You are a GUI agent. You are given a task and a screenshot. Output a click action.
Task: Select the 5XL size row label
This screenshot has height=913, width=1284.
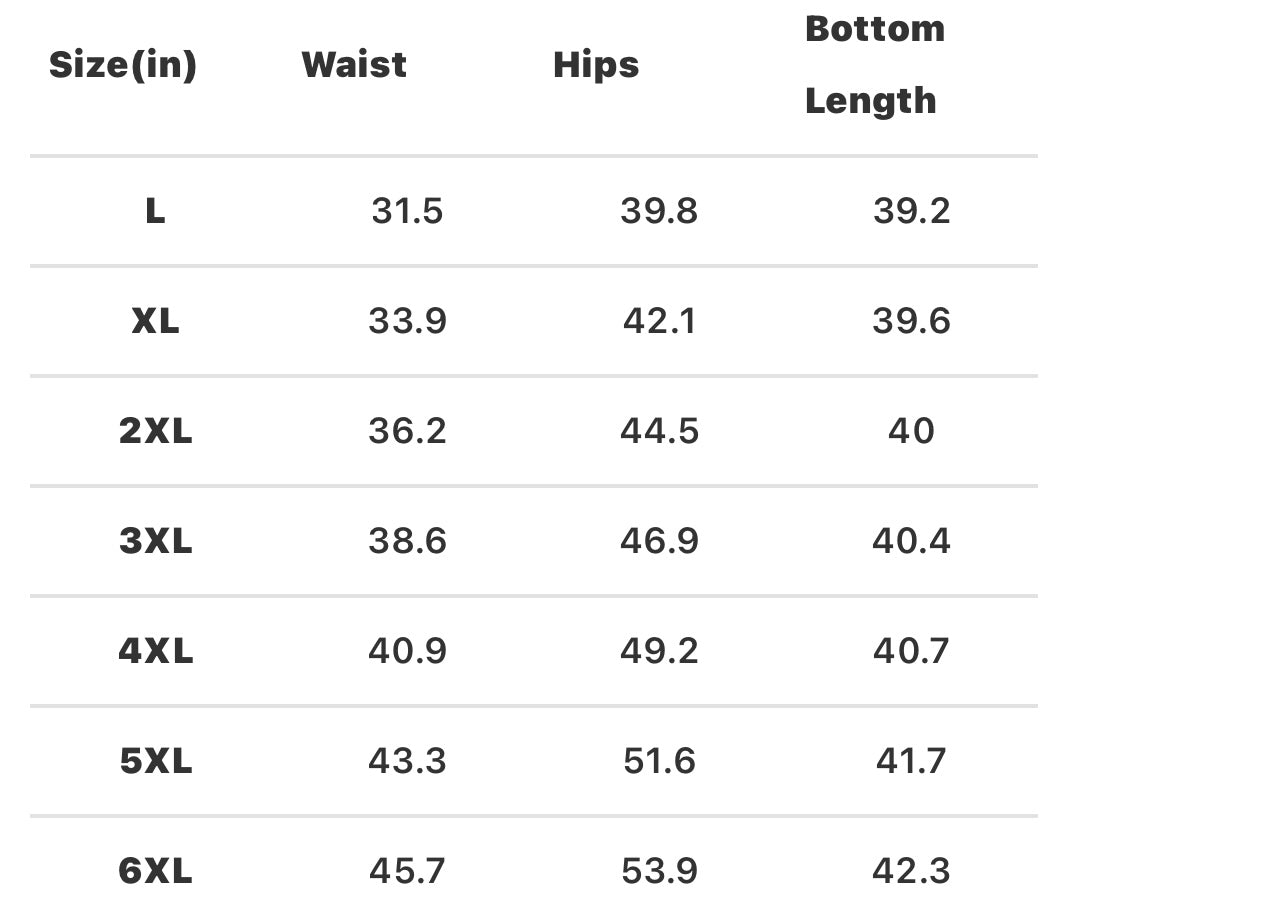point(155,761)
